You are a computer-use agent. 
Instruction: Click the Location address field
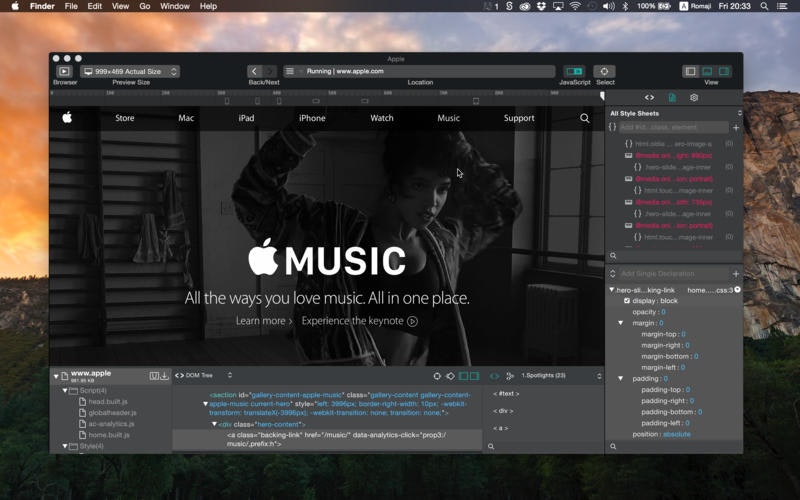tap(419, 71)
